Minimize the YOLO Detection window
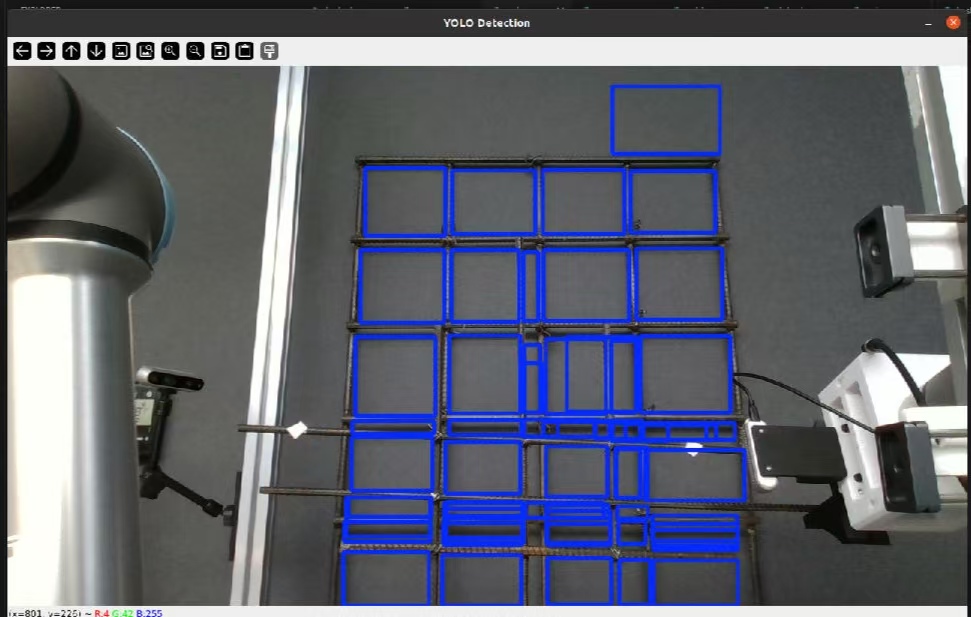The height and width of the screenshot is (617, 971). click(x=928, y=24)
